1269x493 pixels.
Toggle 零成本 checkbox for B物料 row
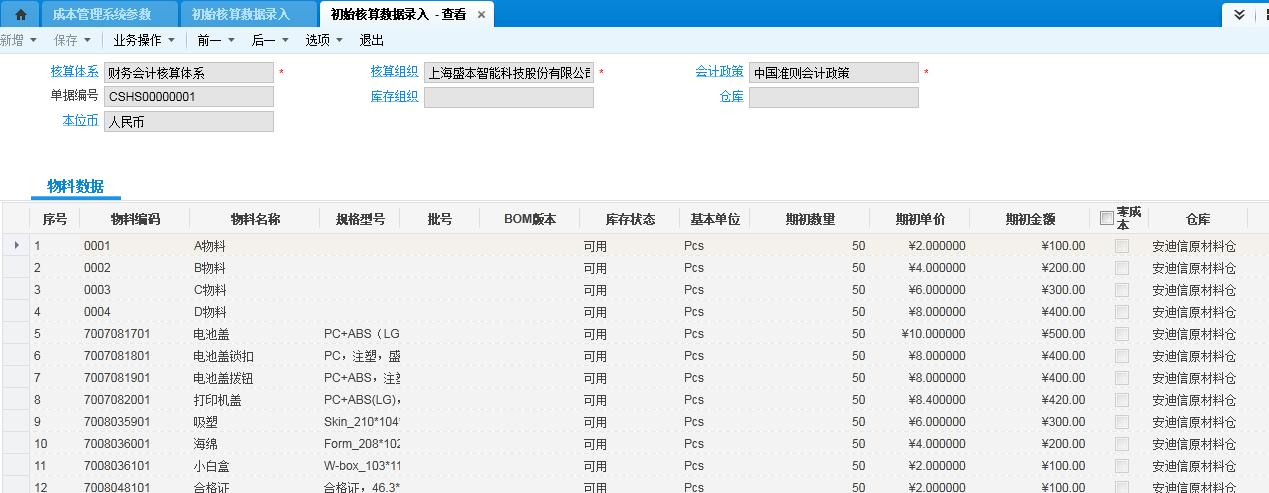pos(1122,268)
